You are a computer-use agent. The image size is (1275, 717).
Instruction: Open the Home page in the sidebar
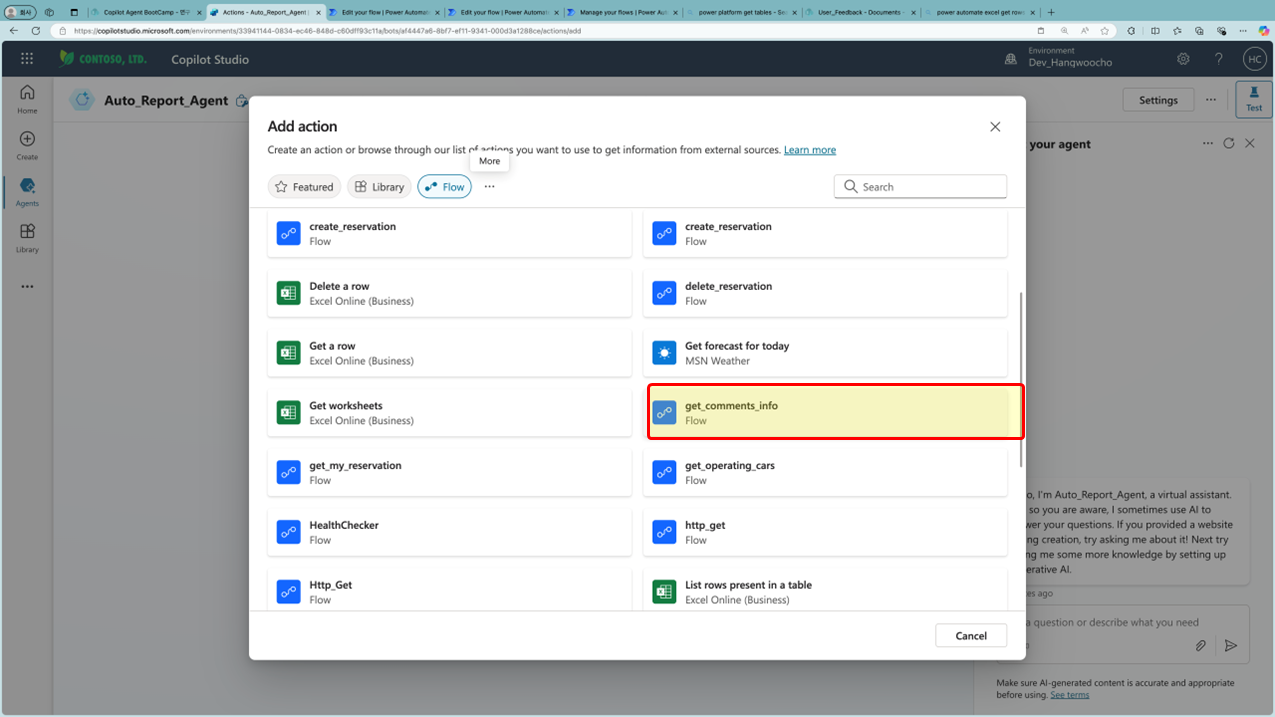tap(27, 98)
